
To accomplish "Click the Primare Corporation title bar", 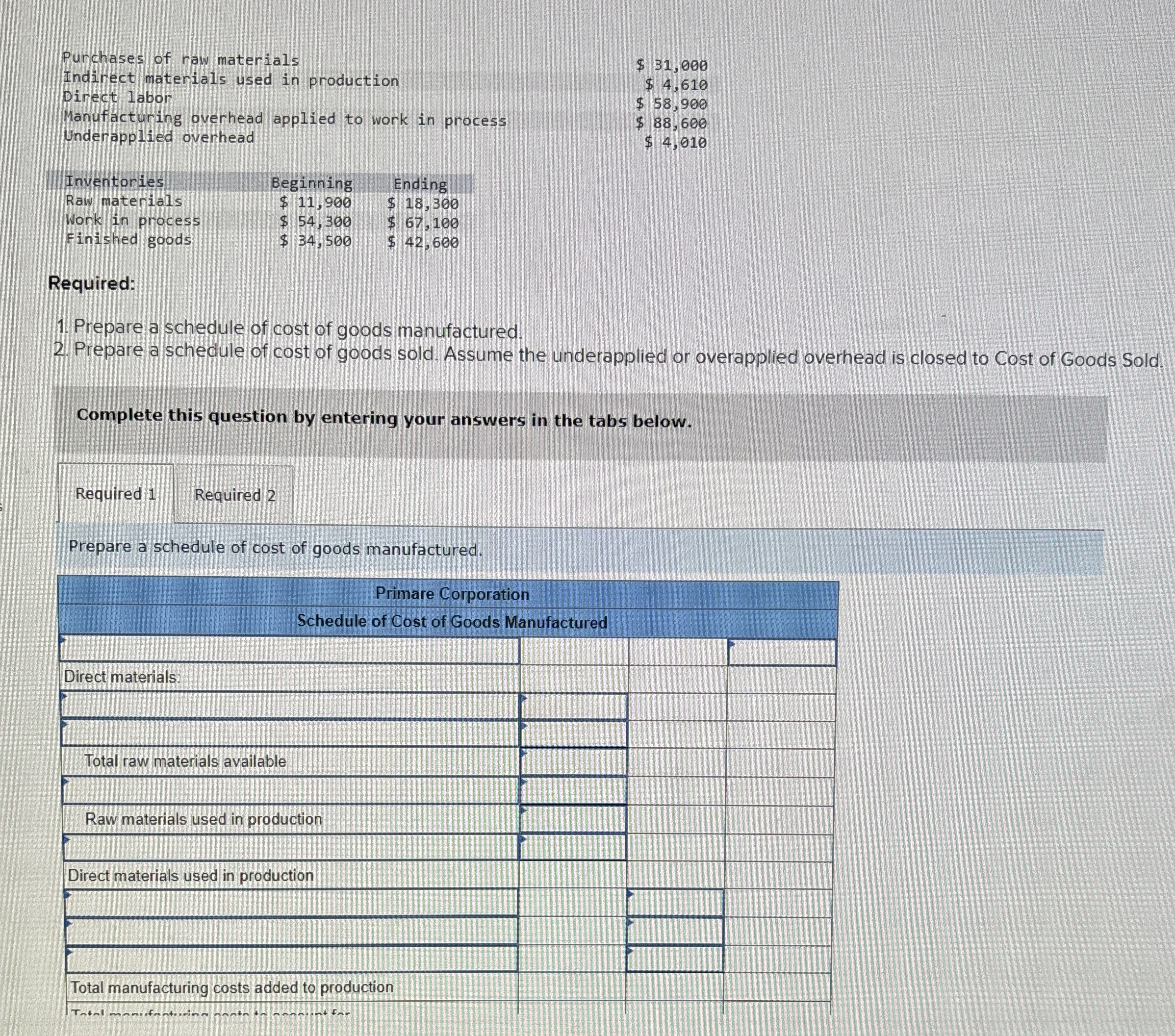I will pyautogui.click(x=452, y=594).
